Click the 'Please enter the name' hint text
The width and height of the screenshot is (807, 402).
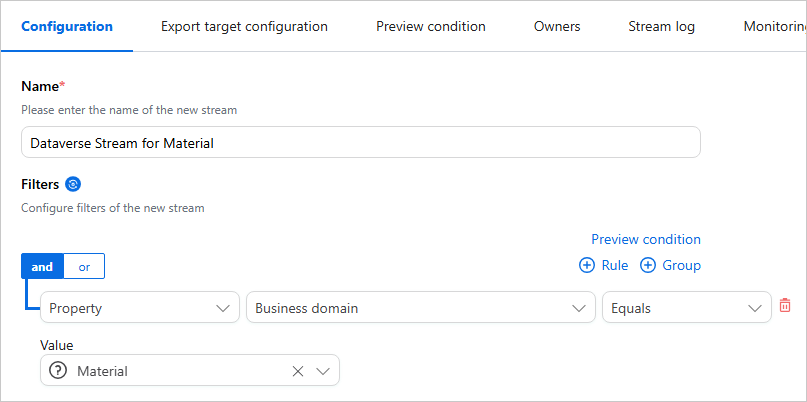click(x=129, y=110)
